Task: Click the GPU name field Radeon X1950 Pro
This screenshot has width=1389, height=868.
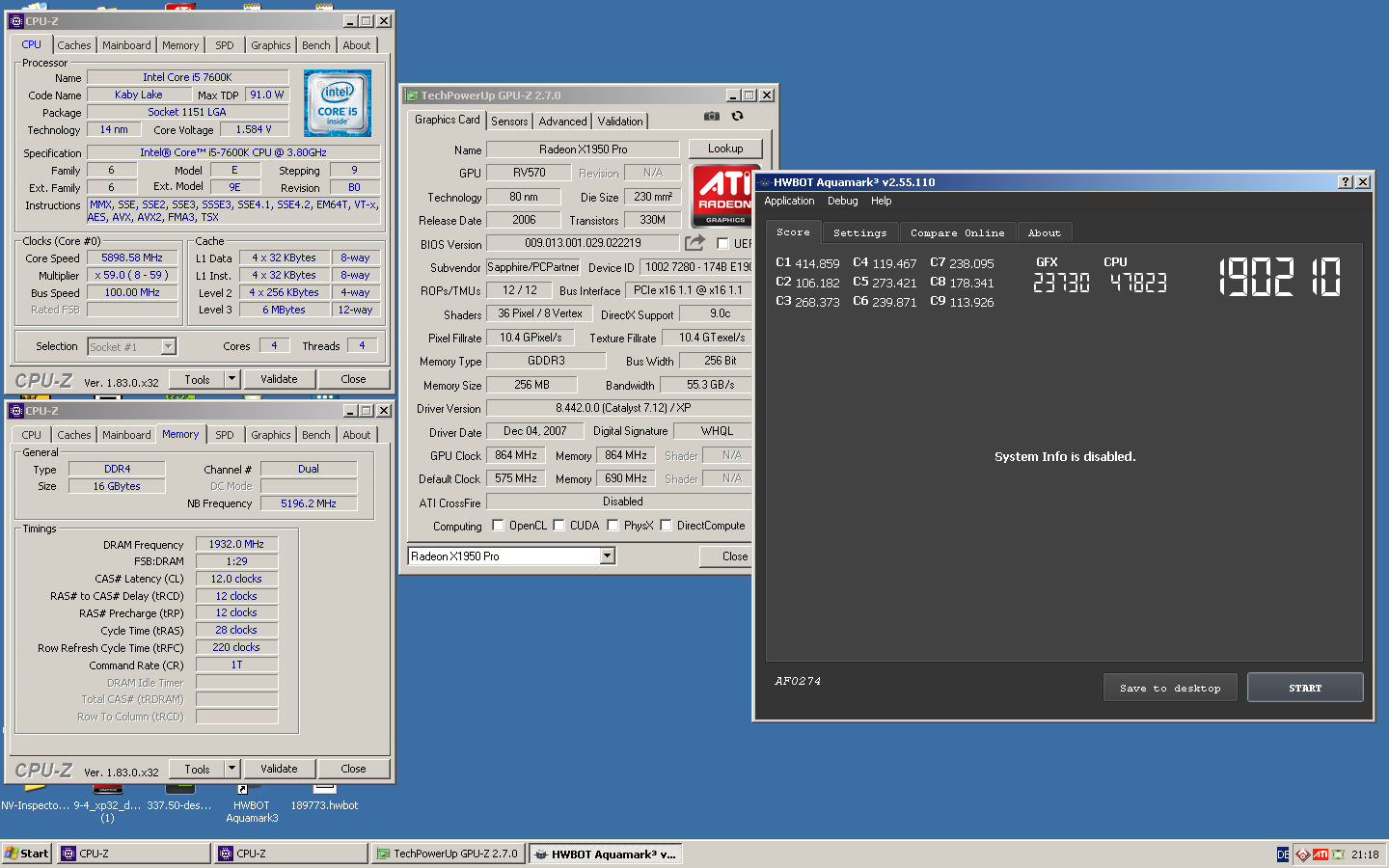Action: (x=583, y=149)
